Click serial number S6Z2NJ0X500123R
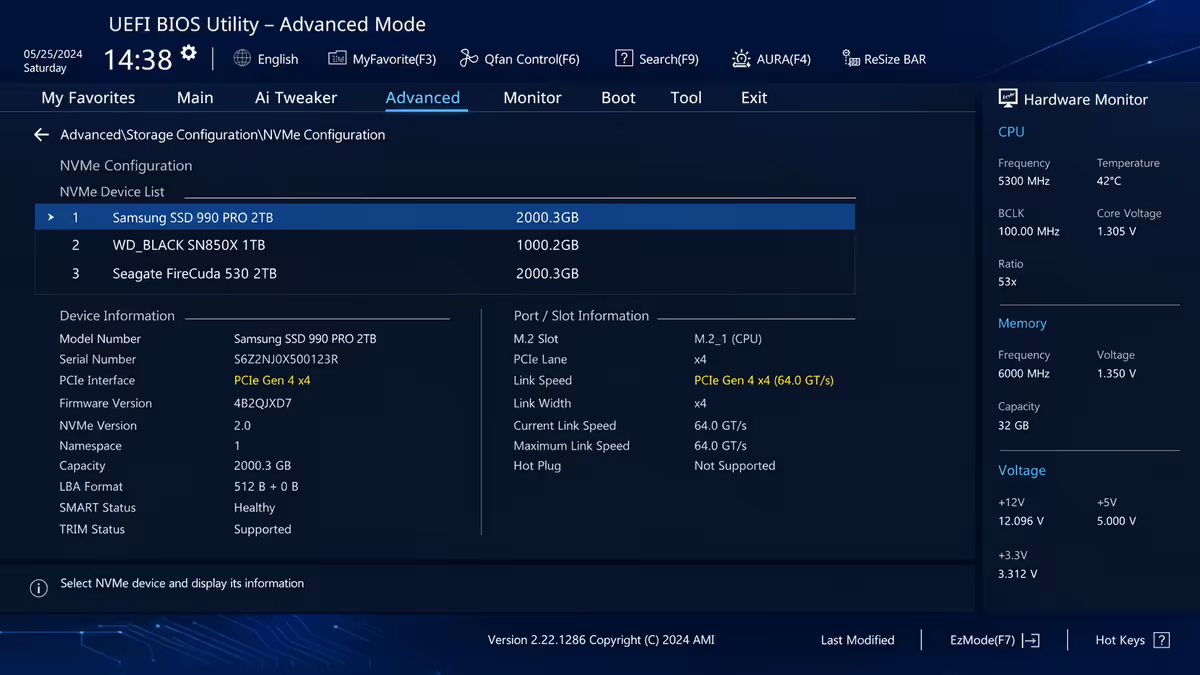 pos(286,359)
